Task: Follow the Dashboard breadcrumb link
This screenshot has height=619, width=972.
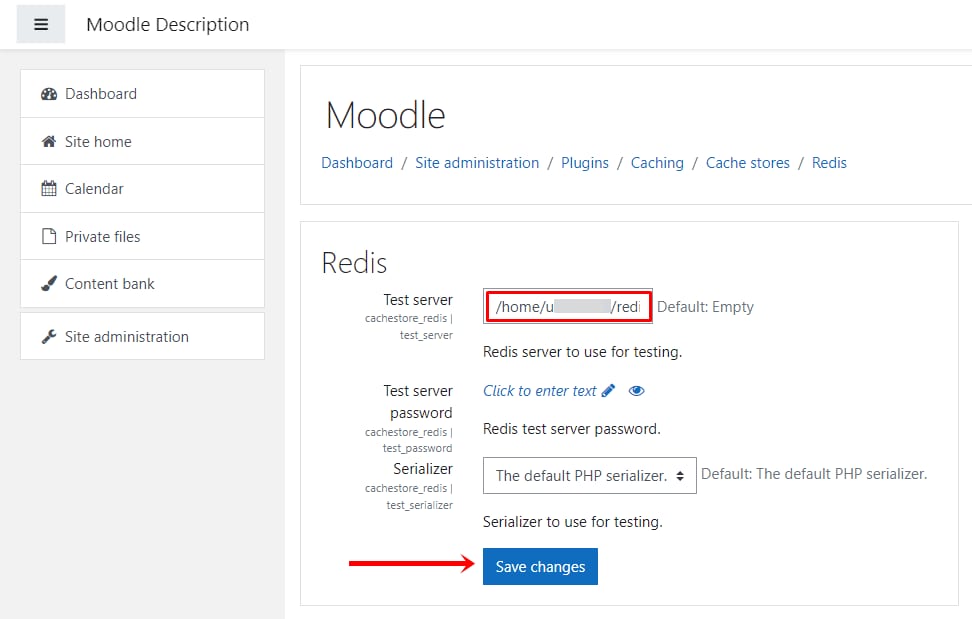Action: point(357,163)
